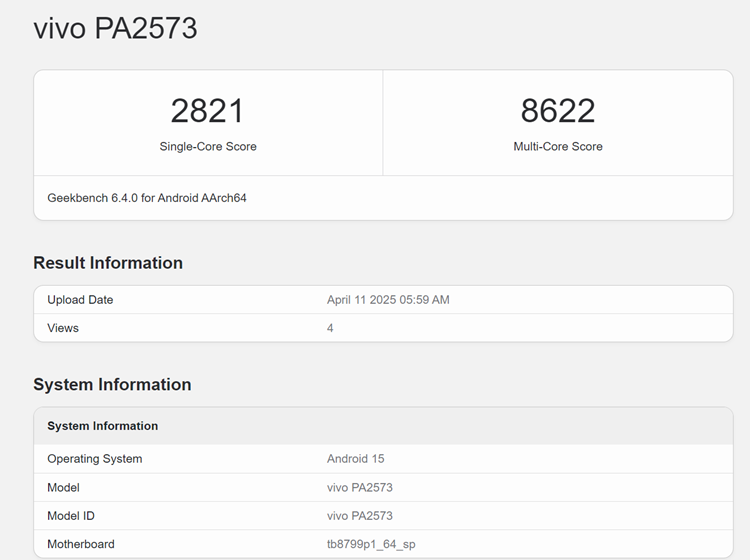This screenshot has height=560, width=750.
Task: Select vivo PA2573 in the Model ID row
Action: click(x=360, y=516)
